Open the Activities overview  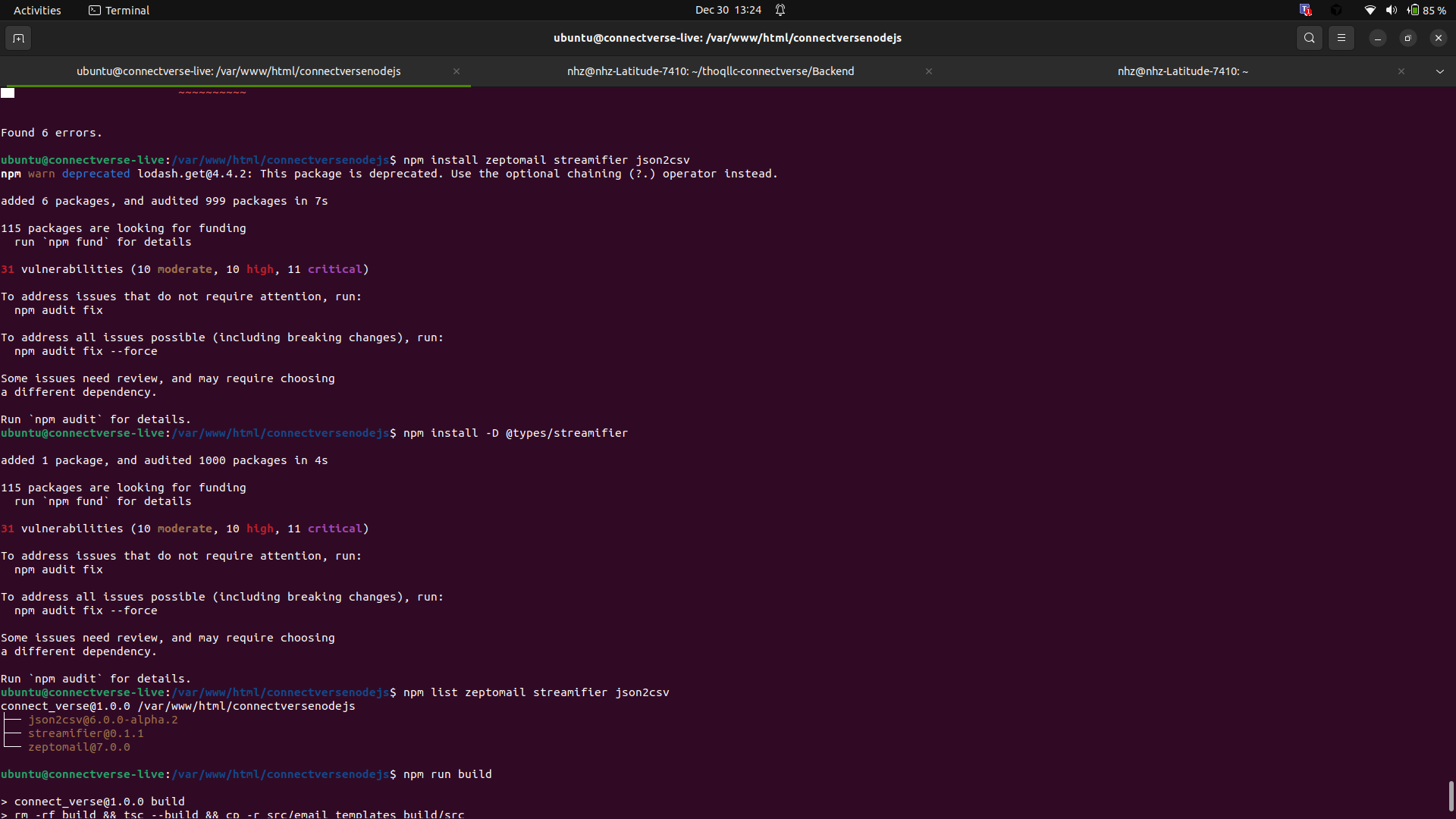click(x=37, y=10)
